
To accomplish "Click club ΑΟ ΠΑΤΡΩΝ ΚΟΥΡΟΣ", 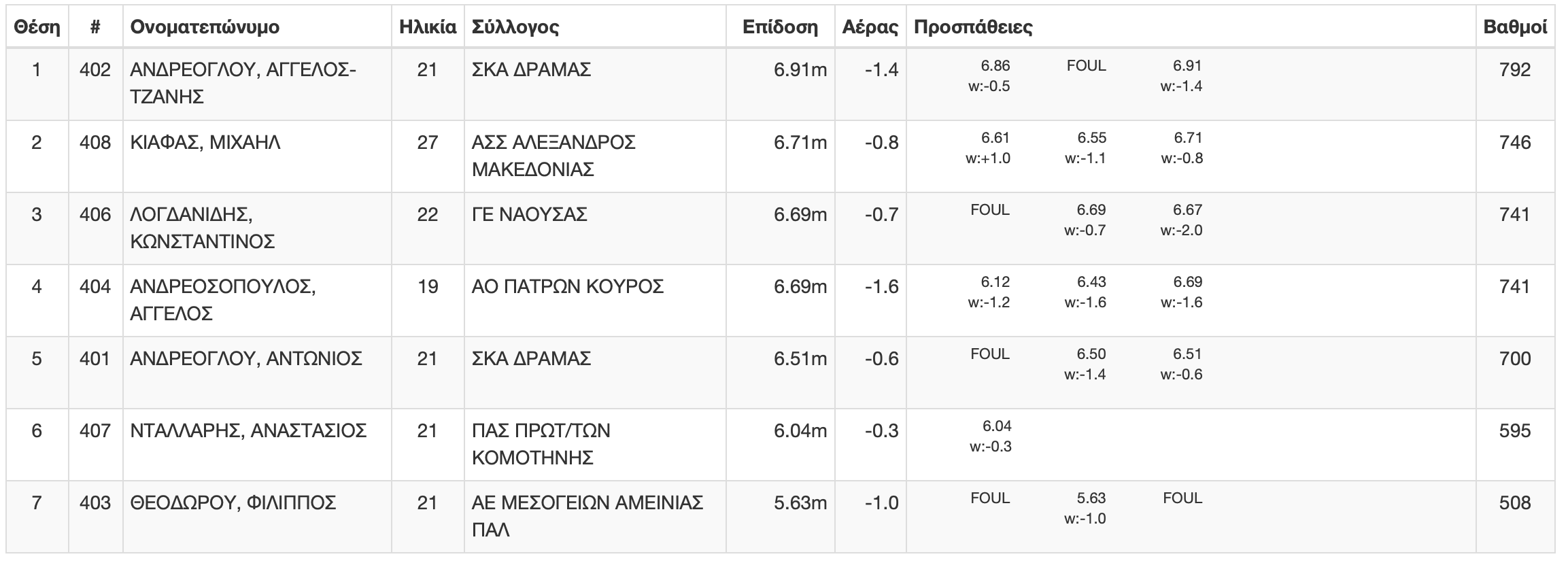I will pos(568,287).
